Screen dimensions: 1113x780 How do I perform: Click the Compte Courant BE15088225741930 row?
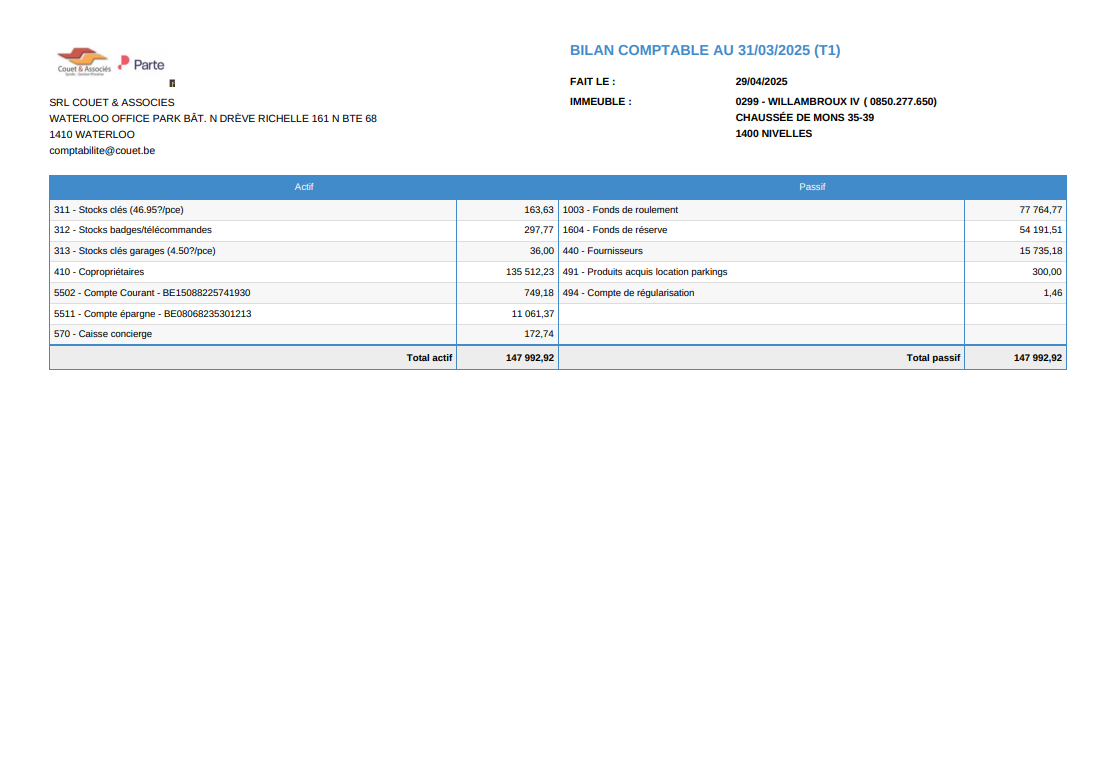(152, 293)
